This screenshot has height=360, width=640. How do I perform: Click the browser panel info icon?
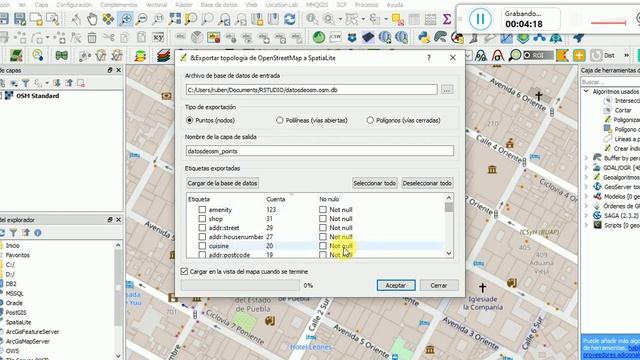point(38,233)
